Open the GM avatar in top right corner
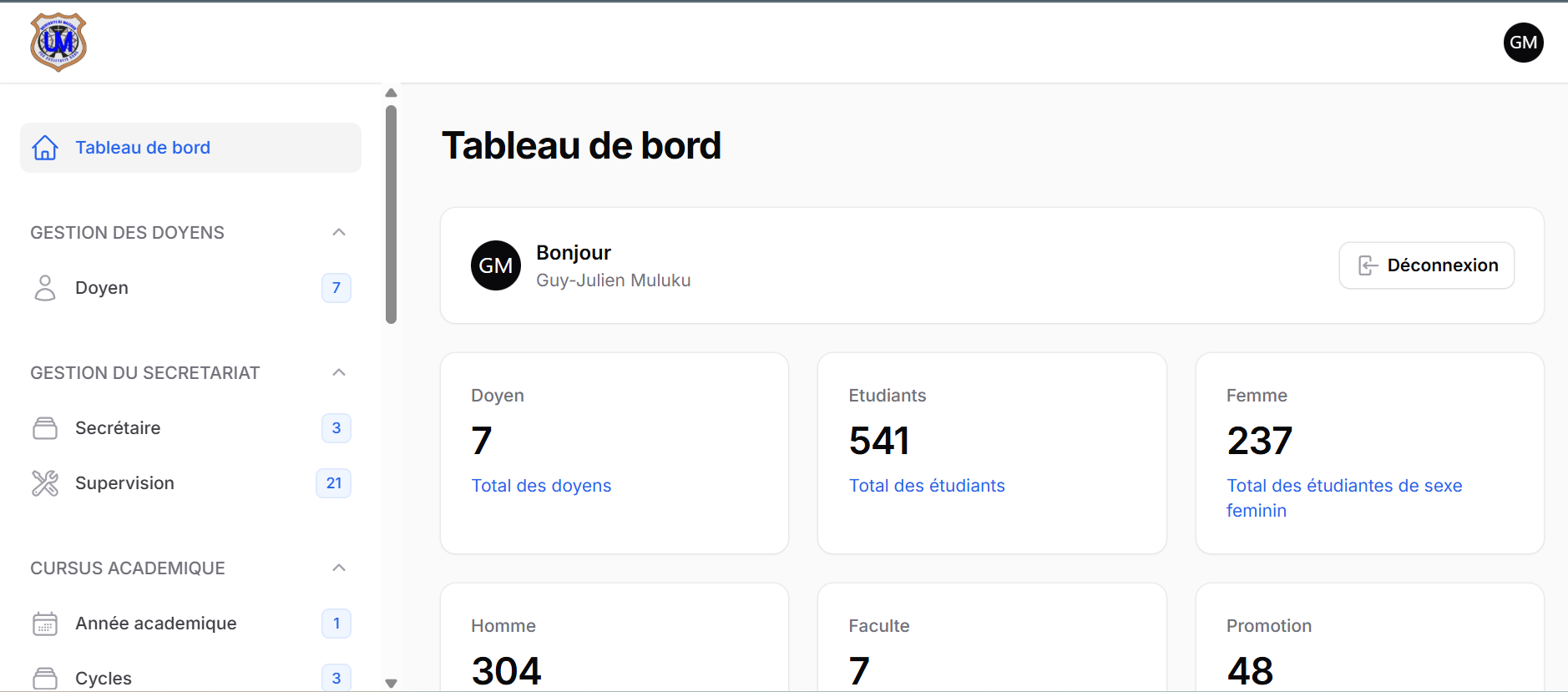This screenshot has width=1568, height=692. pyautogui.click(x=1523, y=42)
